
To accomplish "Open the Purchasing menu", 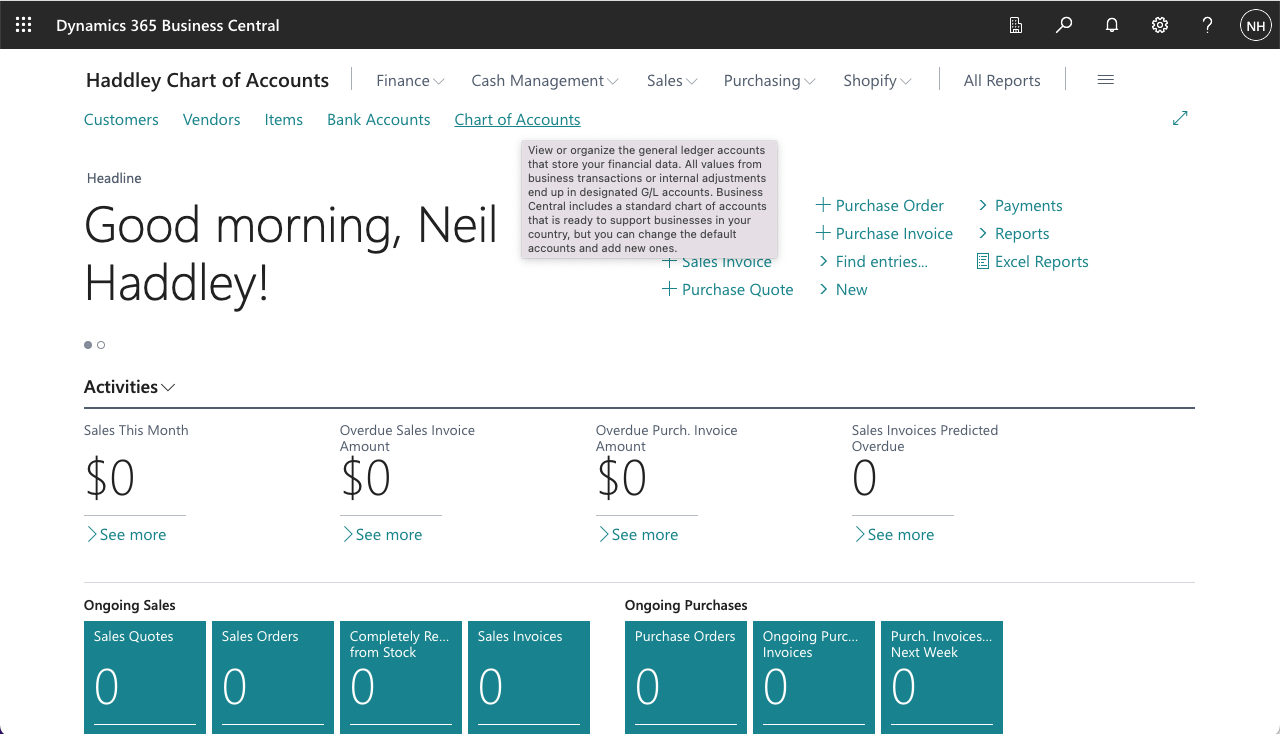I will pyautogui.click(x=769, y=81).
